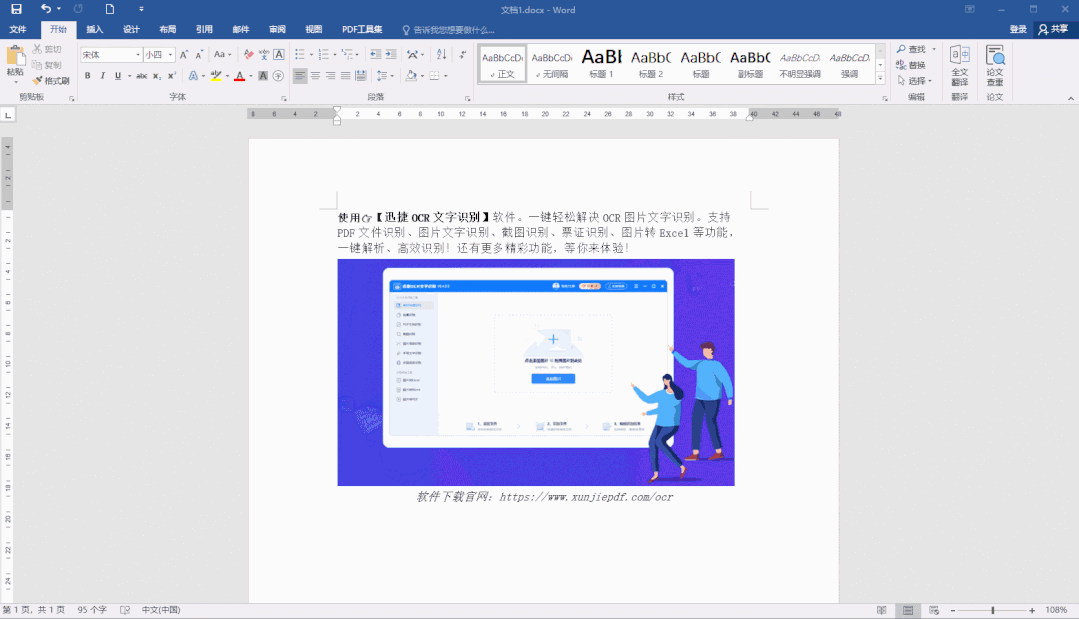The height and width of the screenshot is (619, 1079).
Task: Increase font size with grow font icon
Action: tap(184, 54)
